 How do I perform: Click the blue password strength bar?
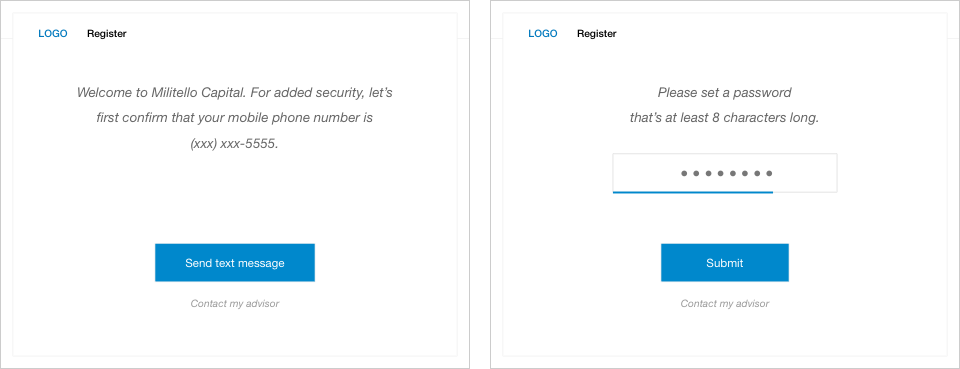point(692,192)
